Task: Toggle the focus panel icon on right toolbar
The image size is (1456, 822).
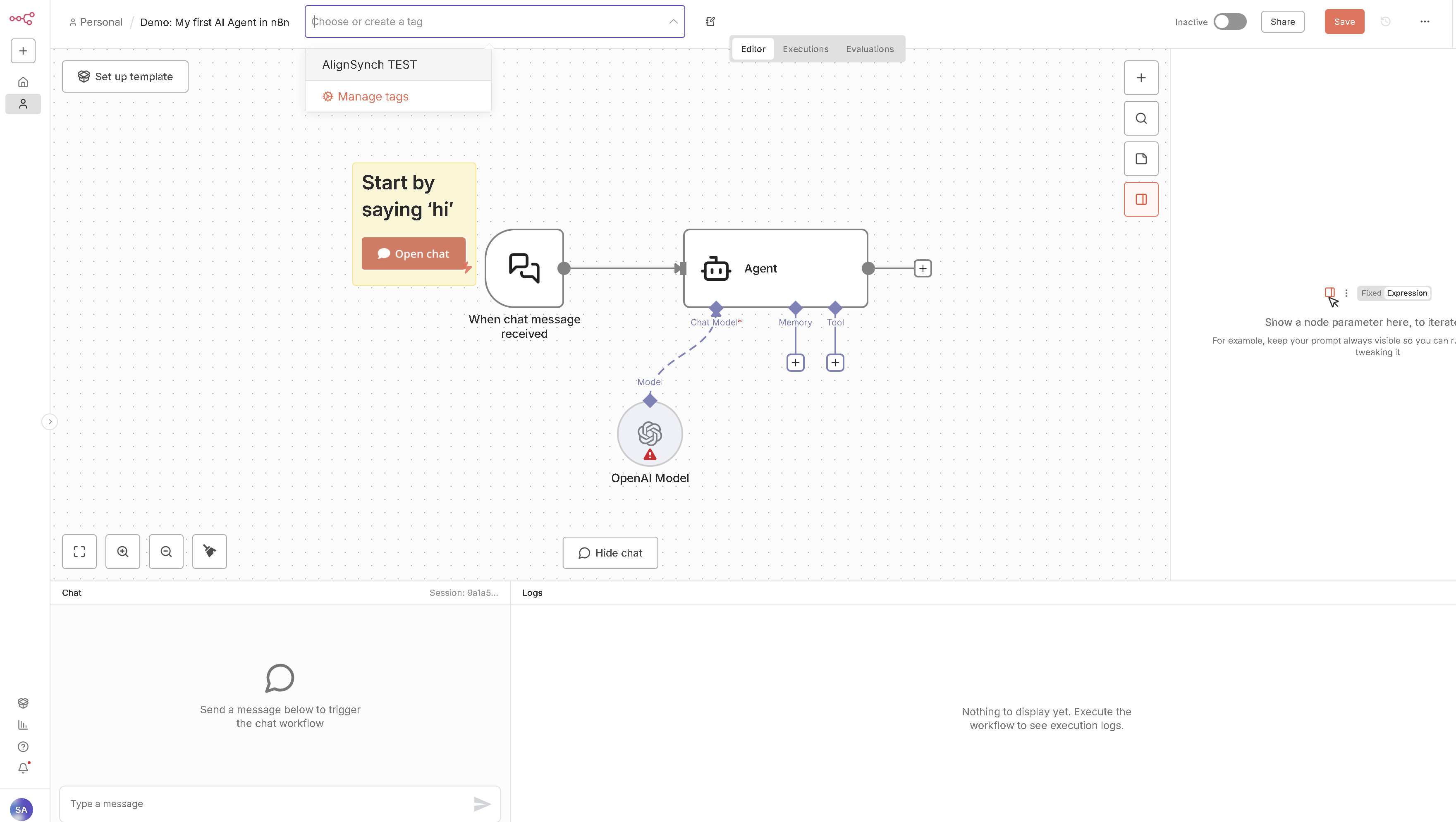Action: pos(1141,199)
